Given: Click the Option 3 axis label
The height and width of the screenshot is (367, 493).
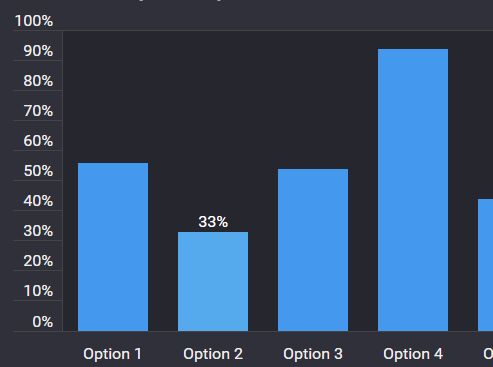Looking at the screenshot, I should point(313,354).
